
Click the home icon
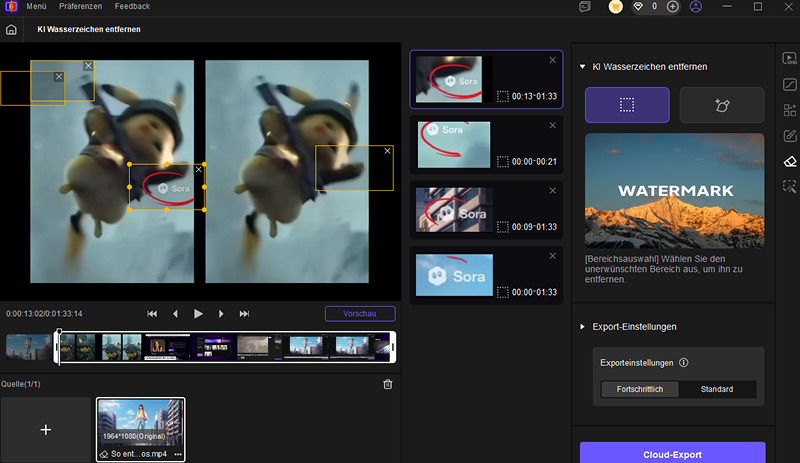coord(11,29)
